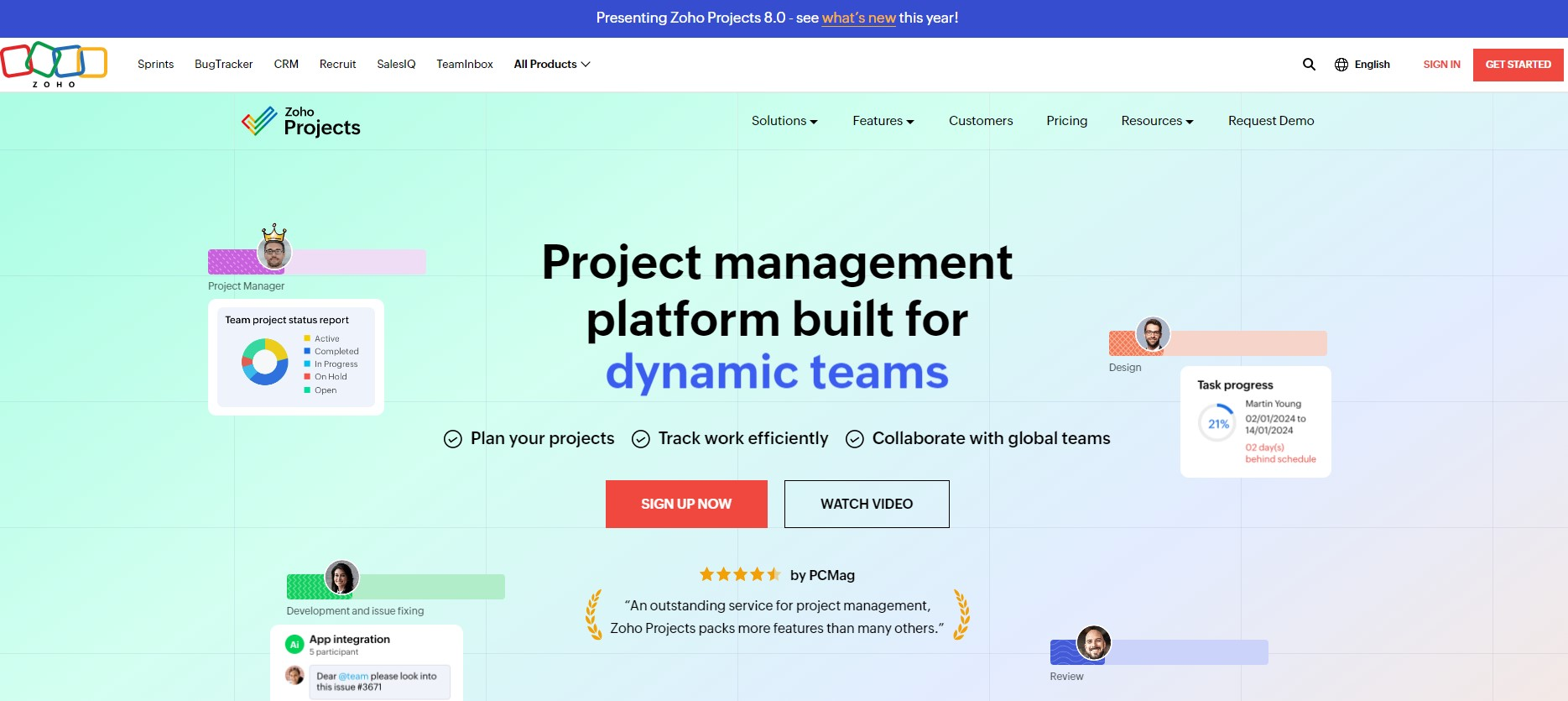Click the Zoho Projects checkmark logo
The height and width of the screenshot is (701, 1568).
click(259, 121)
